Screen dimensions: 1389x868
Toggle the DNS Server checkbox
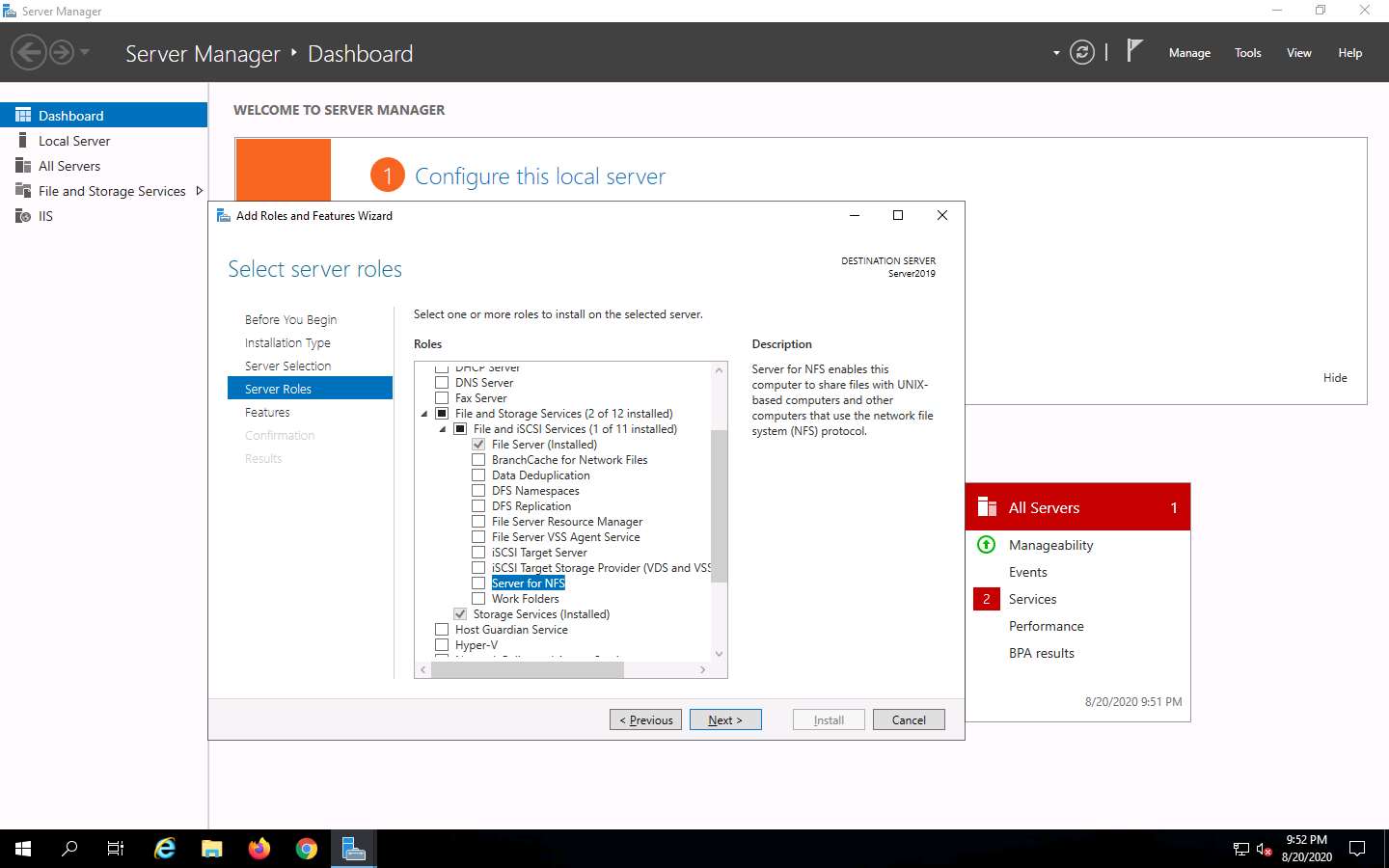click(x=442, y=383)
